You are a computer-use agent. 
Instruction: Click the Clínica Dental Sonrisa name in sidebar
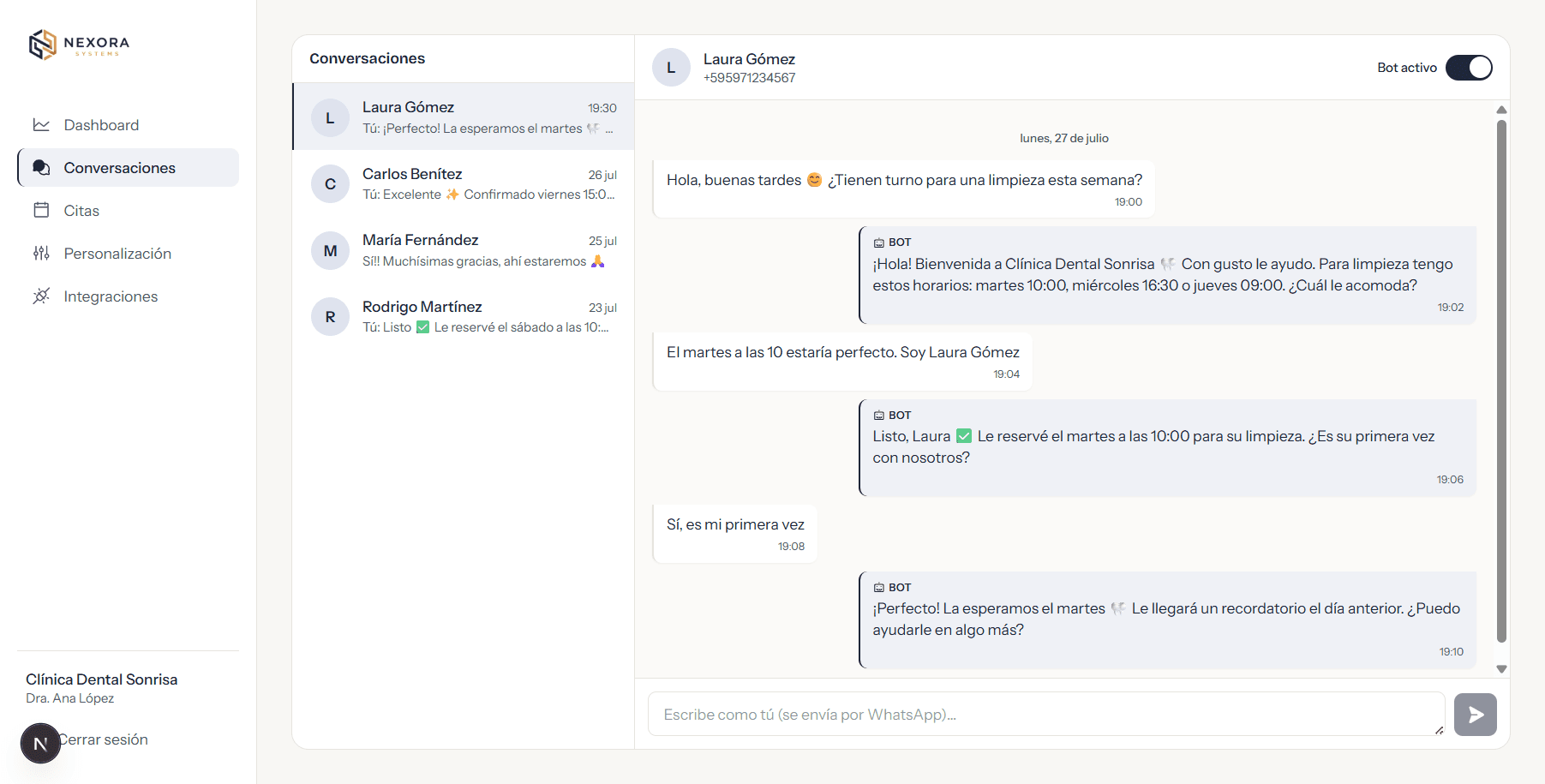(102, 679)
